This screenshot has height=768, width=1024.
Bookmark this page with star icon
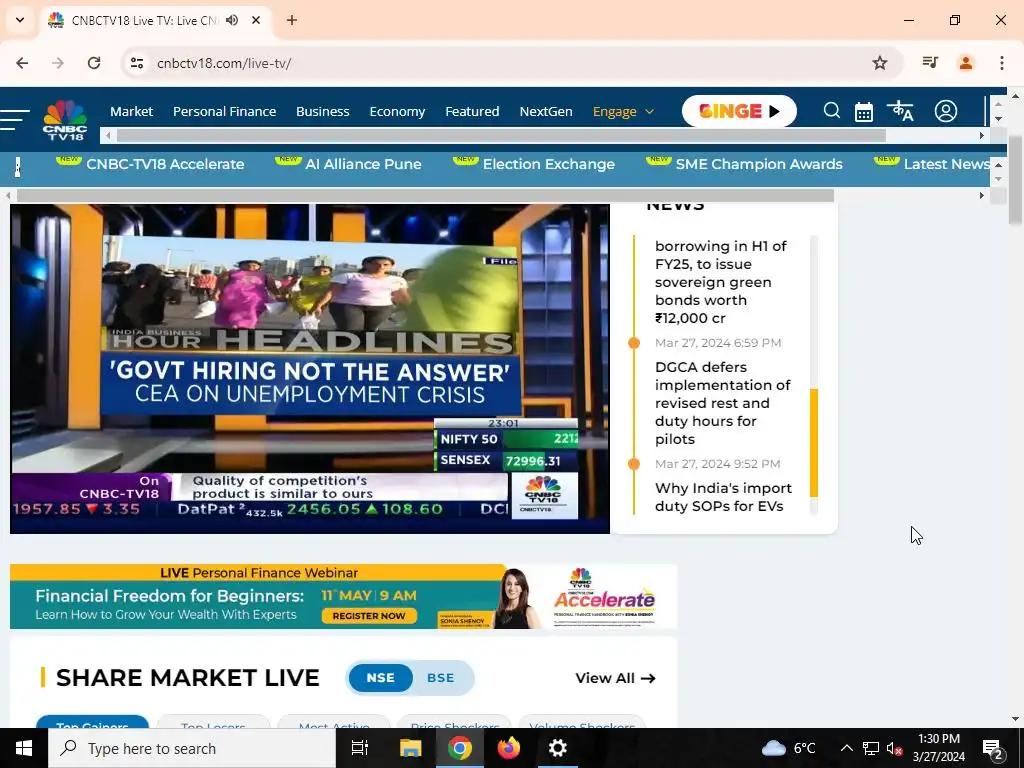pos(880,63)
